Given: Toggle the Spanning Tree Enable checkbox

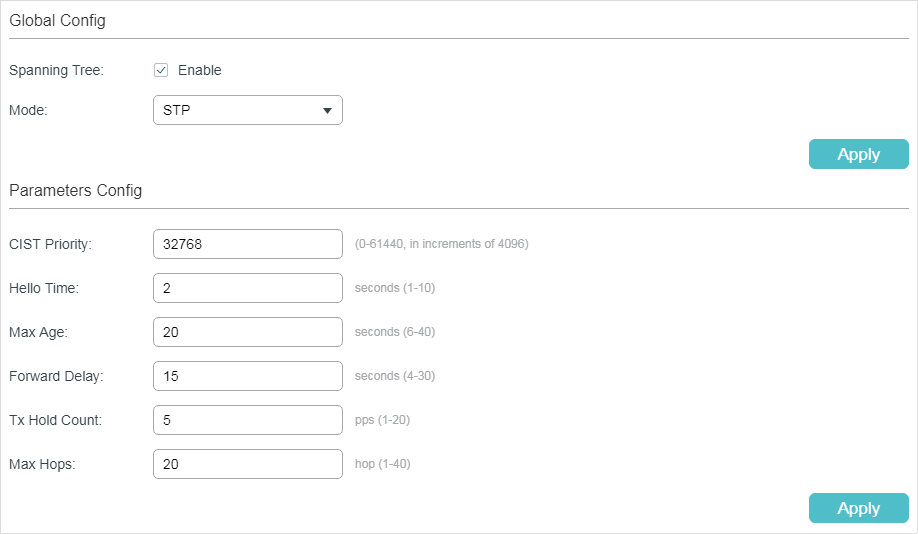Looking at the screenshot, I should point(161,70).
